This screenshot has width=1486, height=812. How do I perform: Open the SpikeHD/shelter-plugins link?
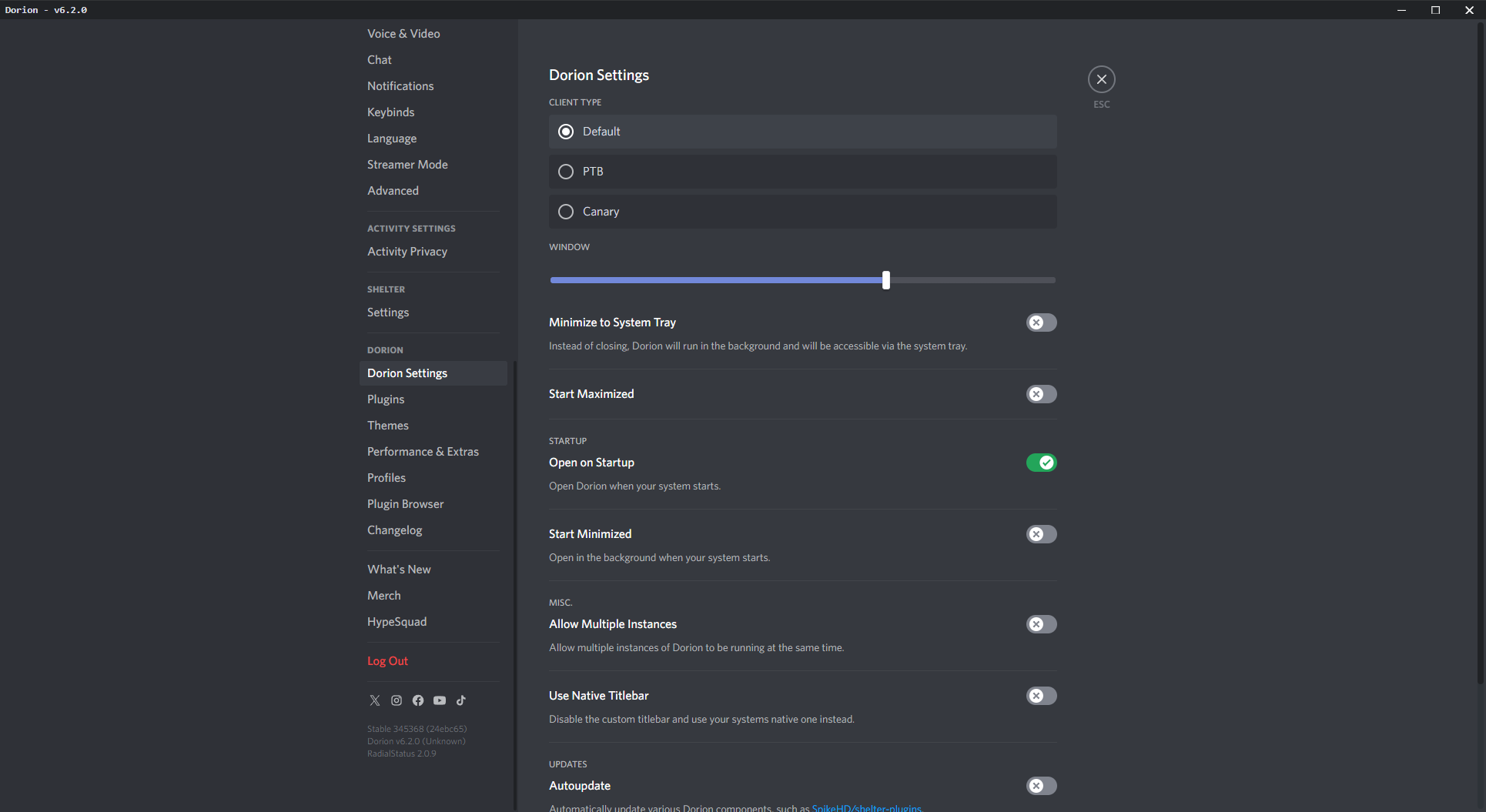click(x=866, y=807)
